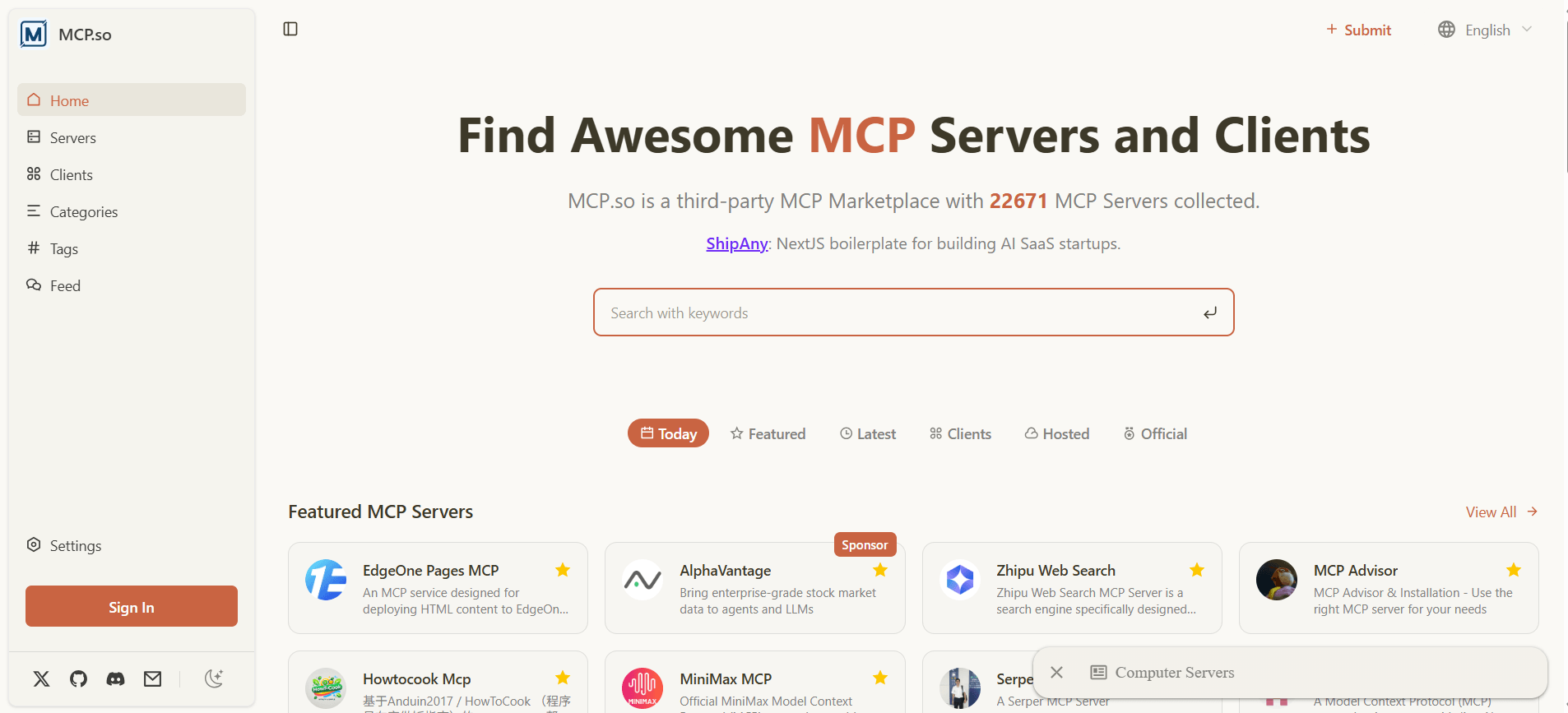Open X (Twitter) social link
1568x713 pixels.
[41, 678]
